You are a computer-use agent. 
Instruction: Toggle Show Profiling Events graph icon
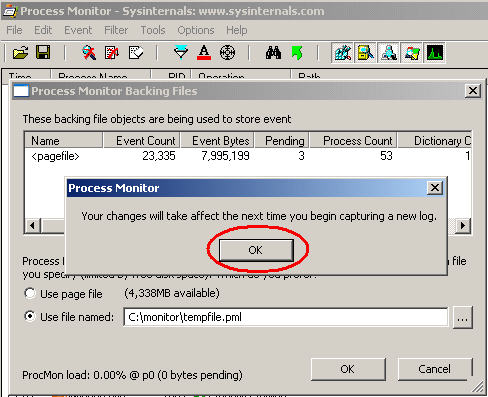[x=434, y=53]
